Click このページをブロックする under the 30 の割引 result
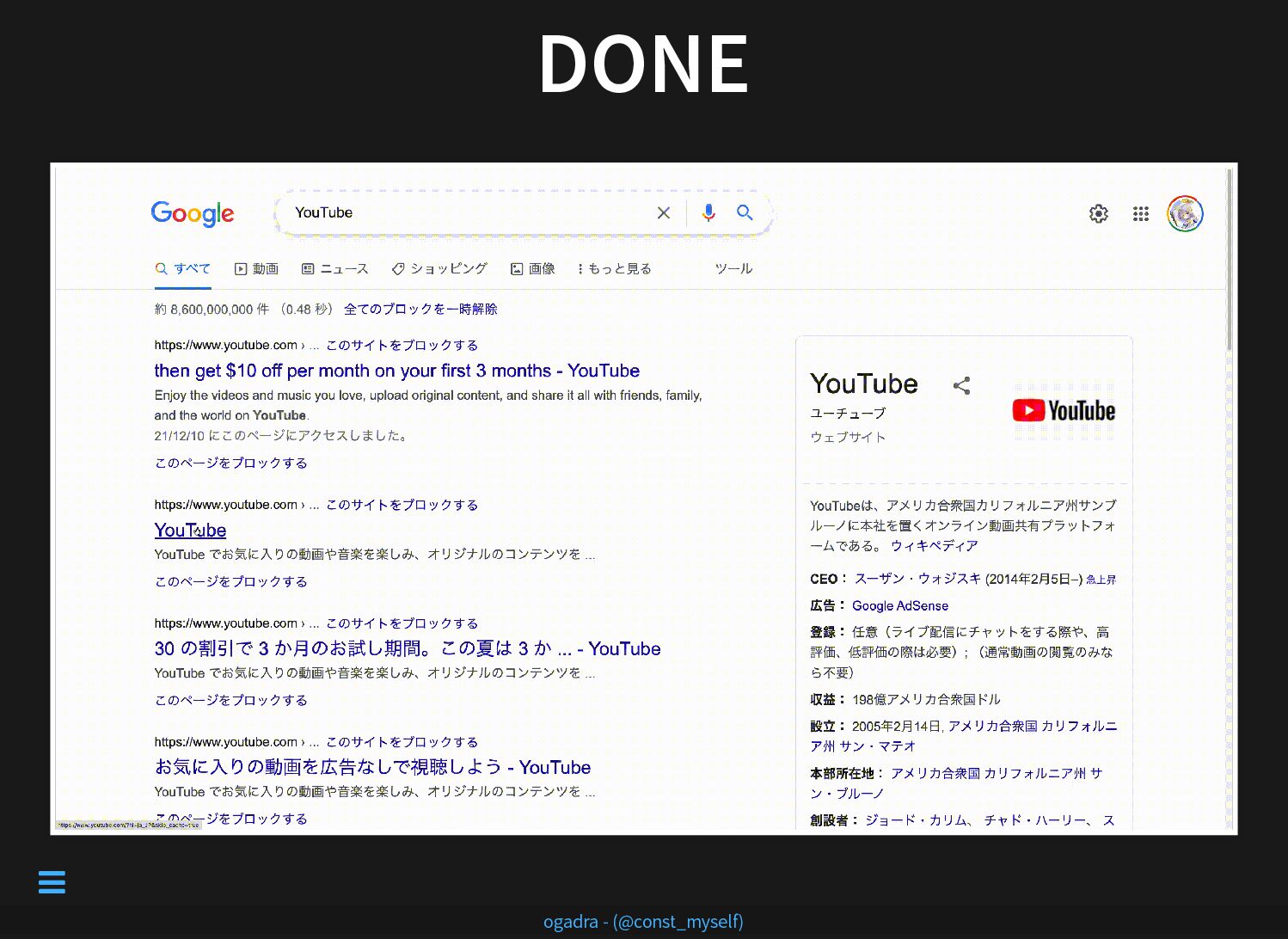1288x939 pixels. coord(230,700)
